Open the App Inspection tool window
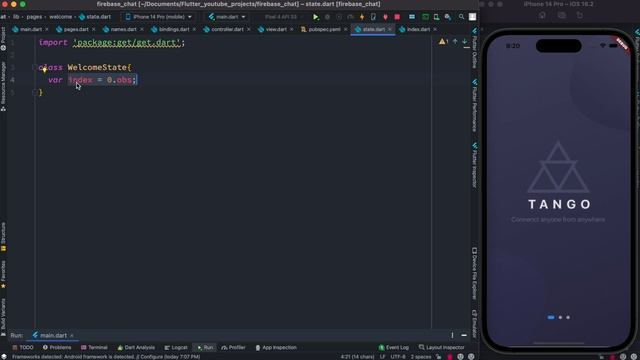Screen dimensions: 640x360 click(x=276, y=347)
